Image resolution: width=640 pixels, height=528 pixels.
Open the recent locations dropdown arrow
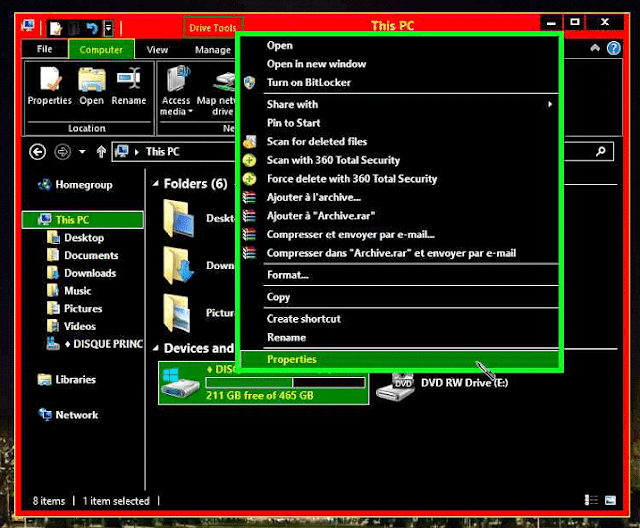(x=82, y=152)
